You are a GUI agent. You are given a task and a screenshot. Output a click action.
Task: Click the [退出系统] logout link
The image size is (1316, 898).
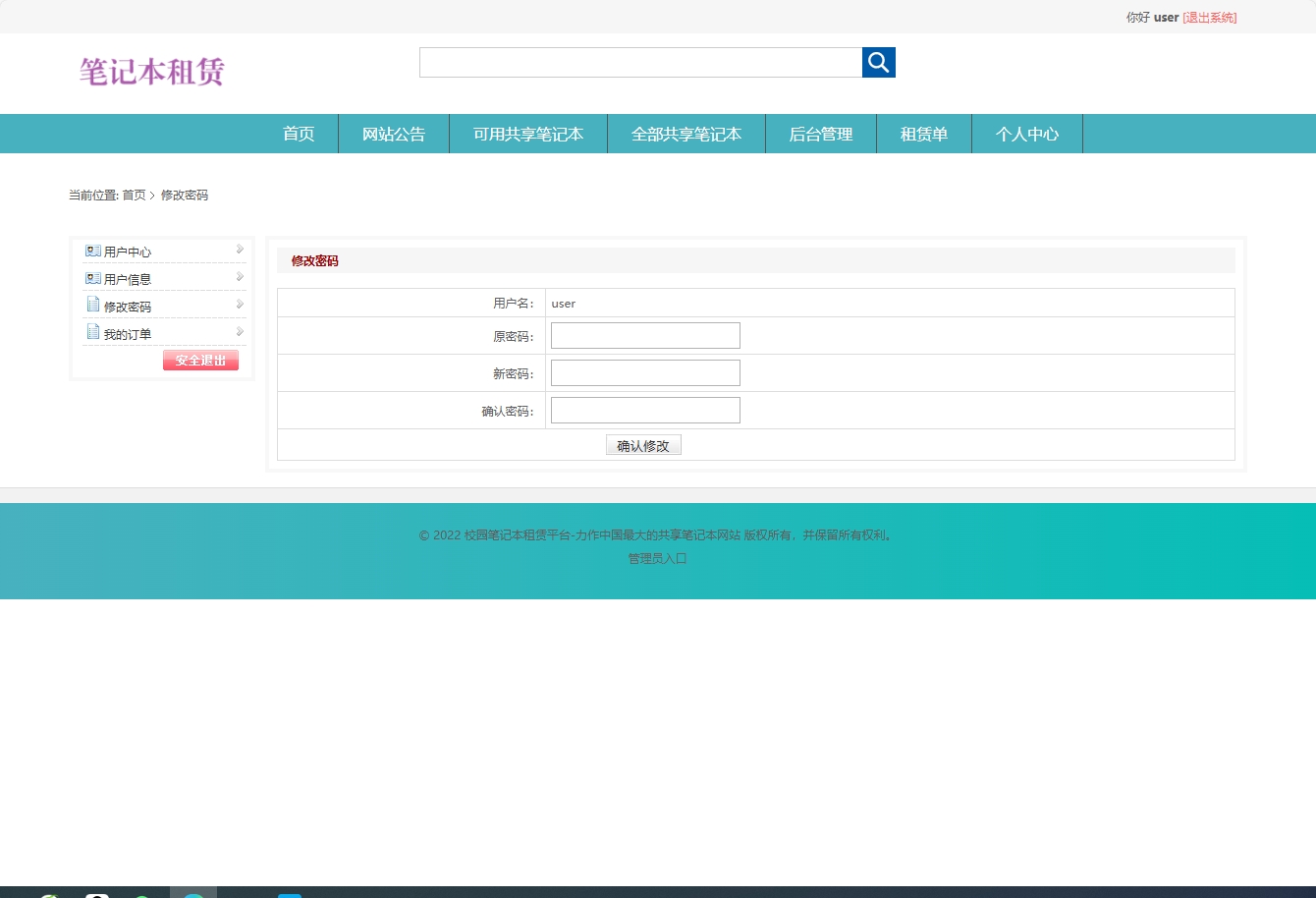1209,17
